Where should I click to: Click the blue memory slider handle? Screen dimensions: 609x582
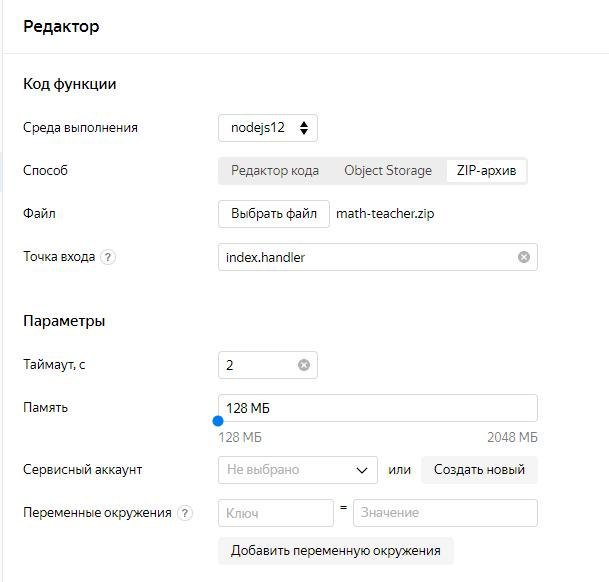point(218,421)
